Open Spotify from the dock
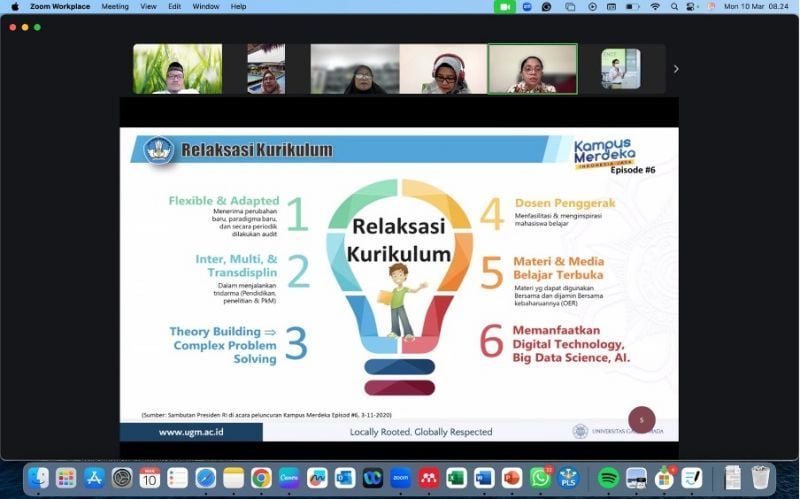The width and height of the screenshot is (800, 499). tap(608, 478)
